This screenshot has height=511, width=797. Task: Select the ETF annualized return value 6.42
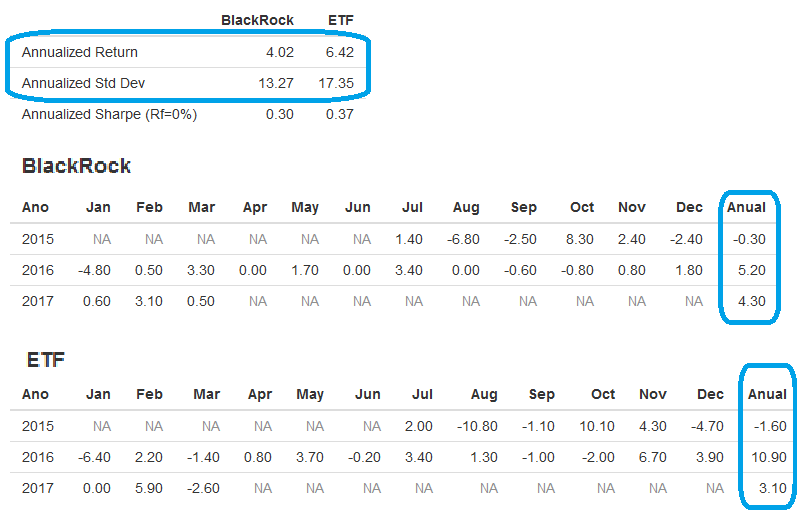point(339,52)
